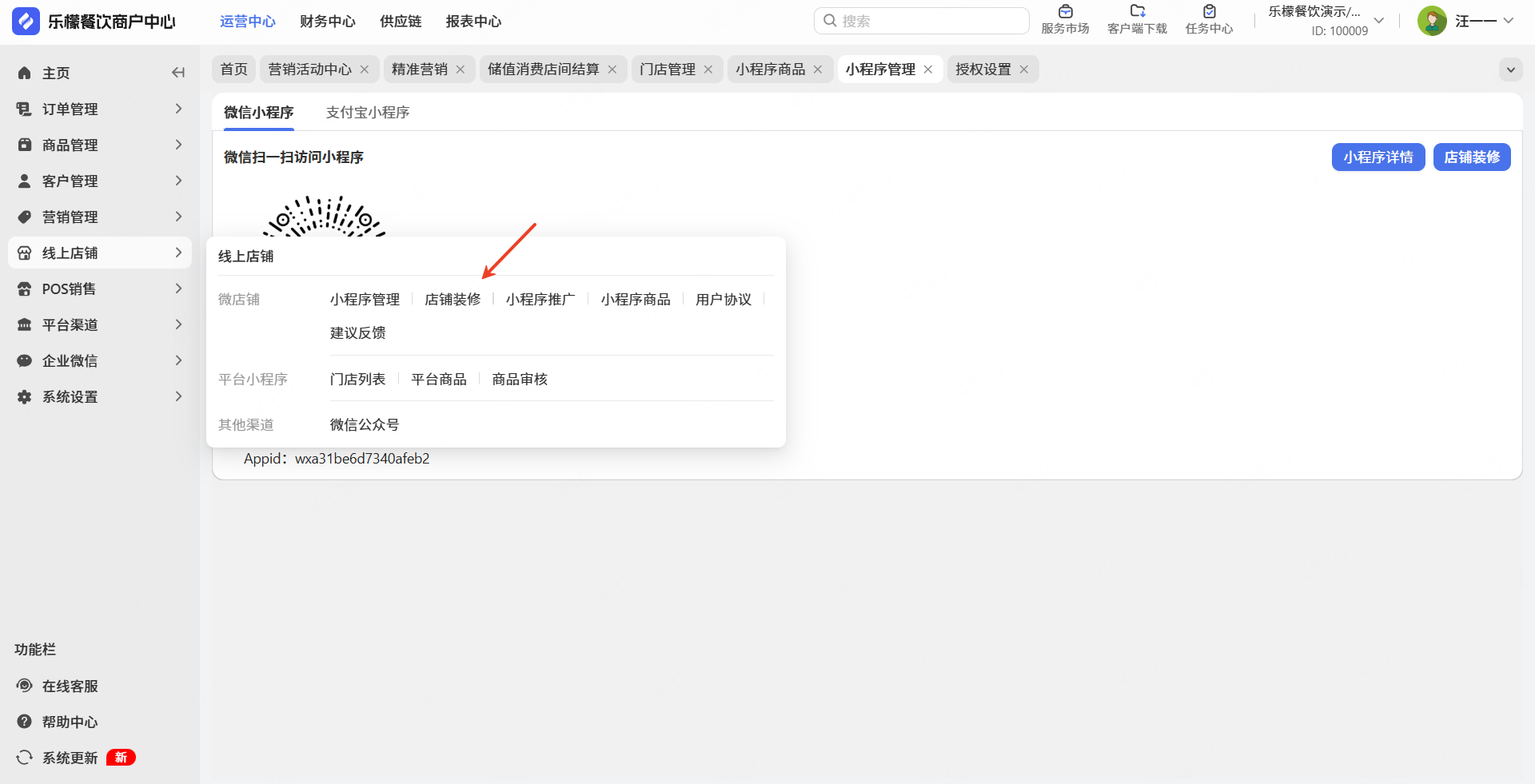Open 客户端下载 download icon
Screen dimensions: 1535x784
(x=1137, y=12)
